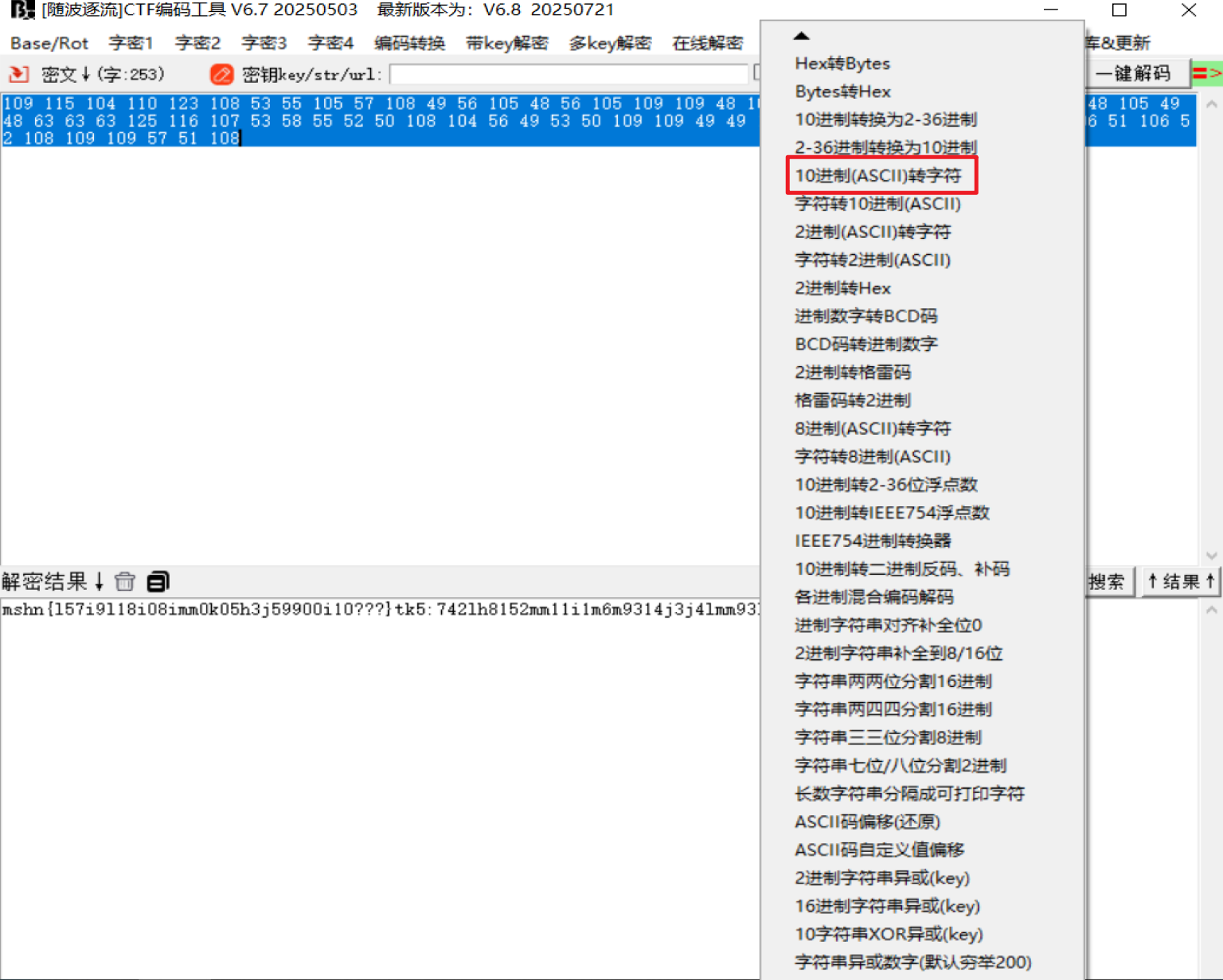
Task: Open the 带key解密 menu
Action: [507, 43]
